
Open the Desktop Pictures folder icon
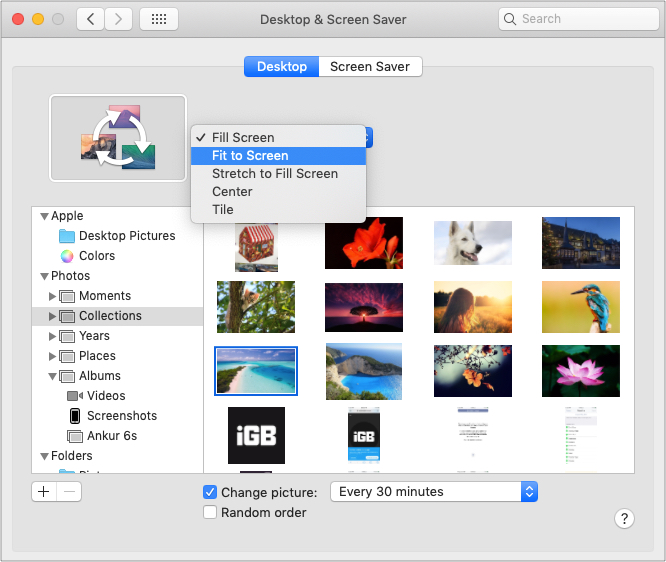67,236
